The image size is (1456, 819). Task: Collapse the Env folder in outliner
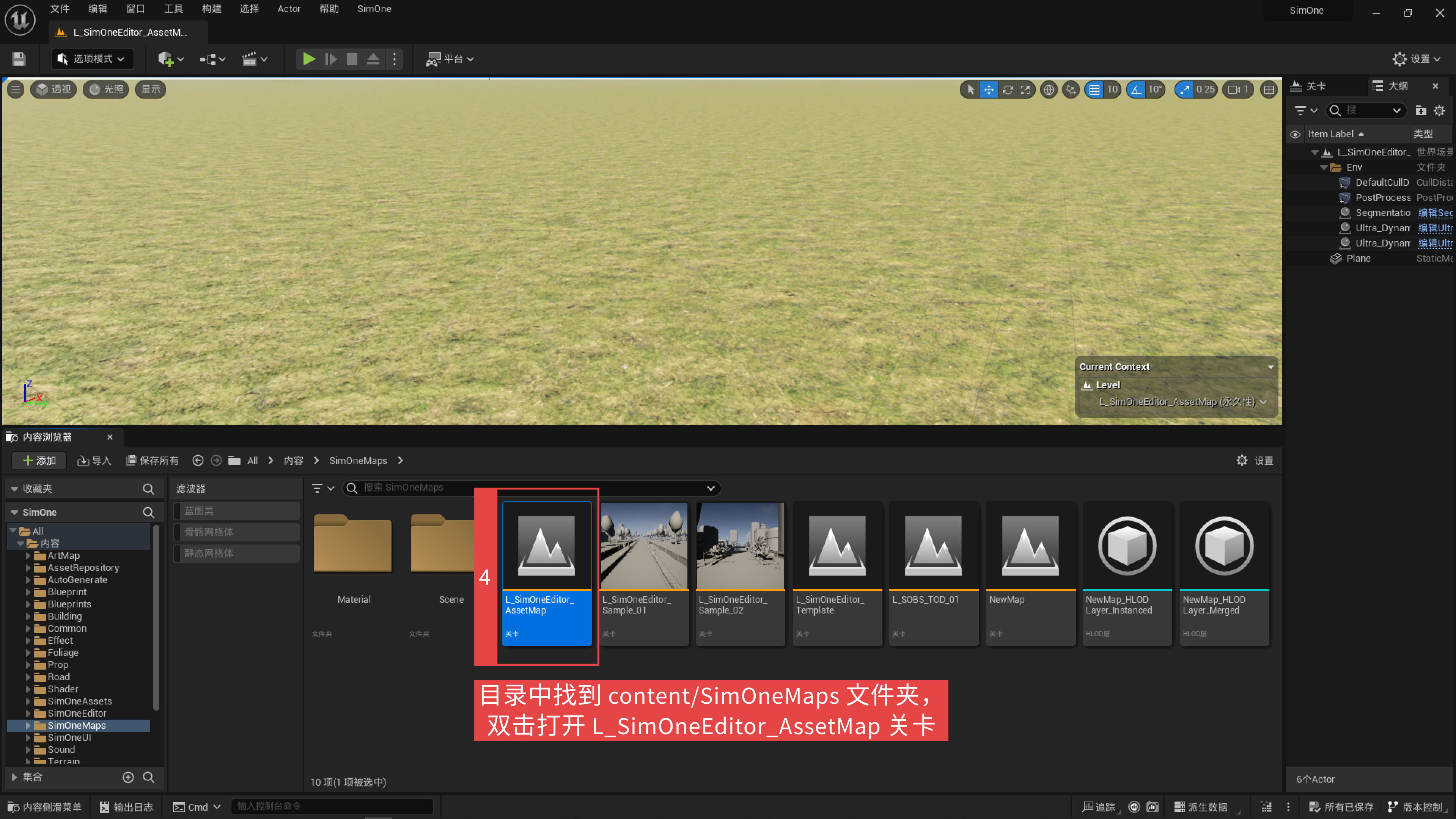pyautogui.click(x=1324, y=167)
